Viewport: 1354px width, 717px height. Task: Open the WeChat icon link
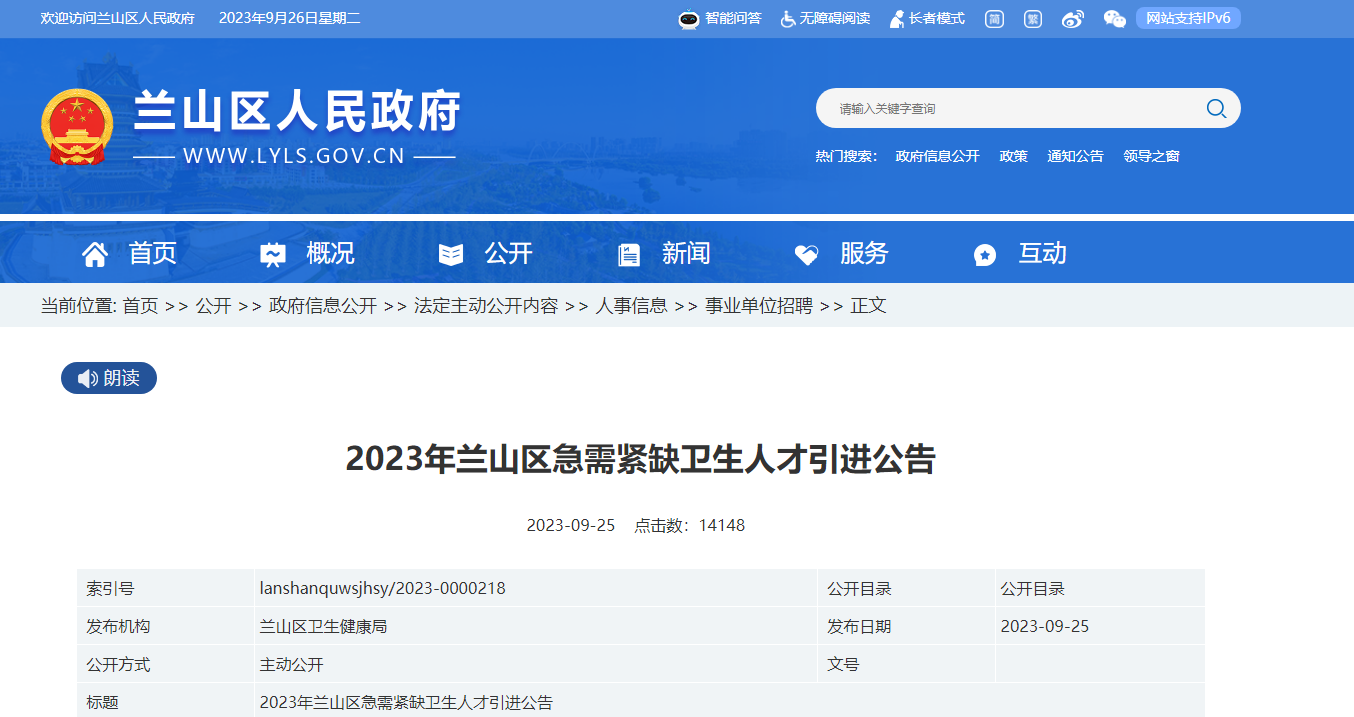1114,19
